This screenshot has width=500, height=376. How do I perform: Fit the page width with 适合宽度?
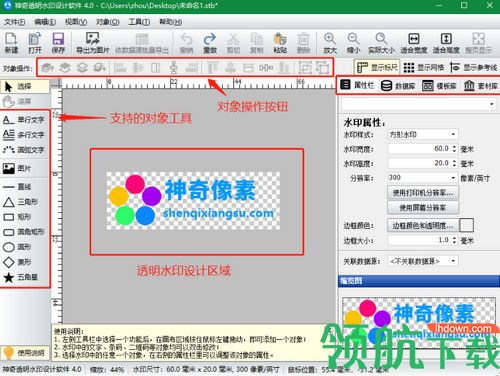(x=413, y=43)
